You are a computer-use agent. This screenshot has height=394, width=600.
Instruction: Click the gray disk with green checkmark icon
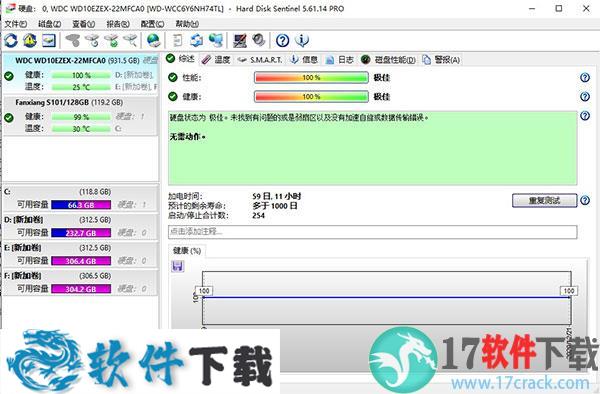pyautogui.click(x=111, y=40)
